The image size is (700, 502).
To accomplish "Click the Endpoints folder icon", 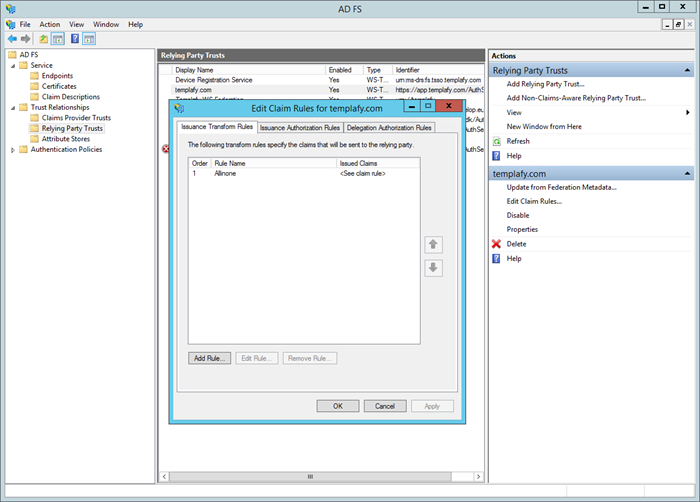I will pos(34,75).
